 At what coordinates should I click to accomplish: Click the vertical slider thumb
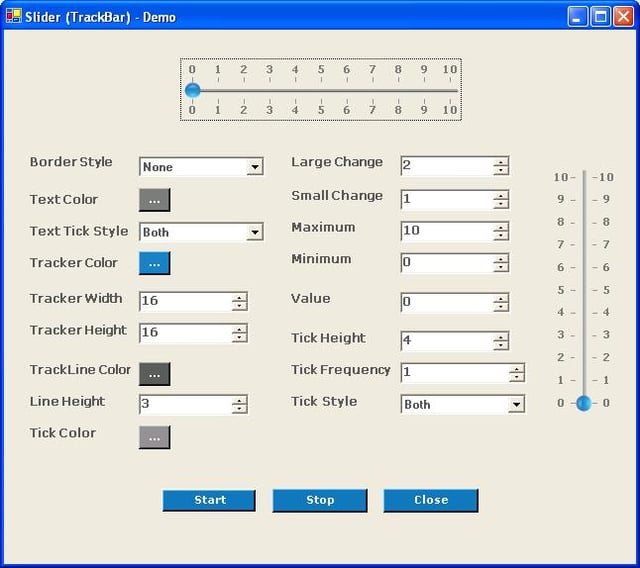(x=584, y=403)
